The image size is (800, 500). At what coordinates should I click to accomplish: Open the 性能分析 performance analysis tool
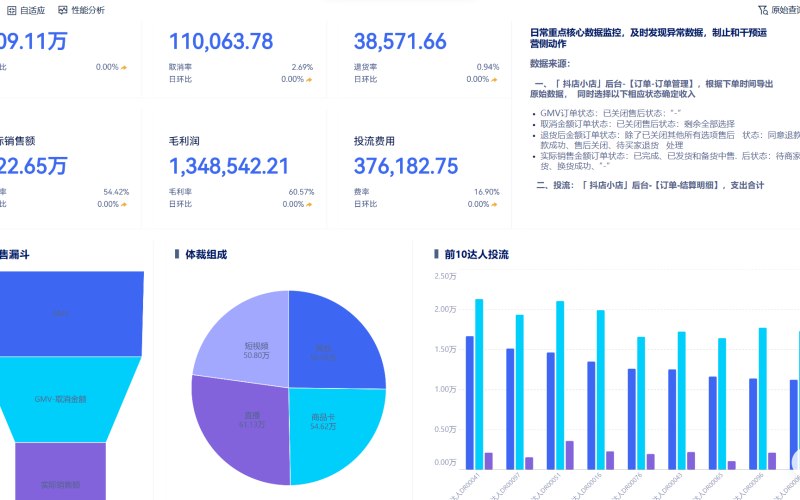tap(82, 10)
